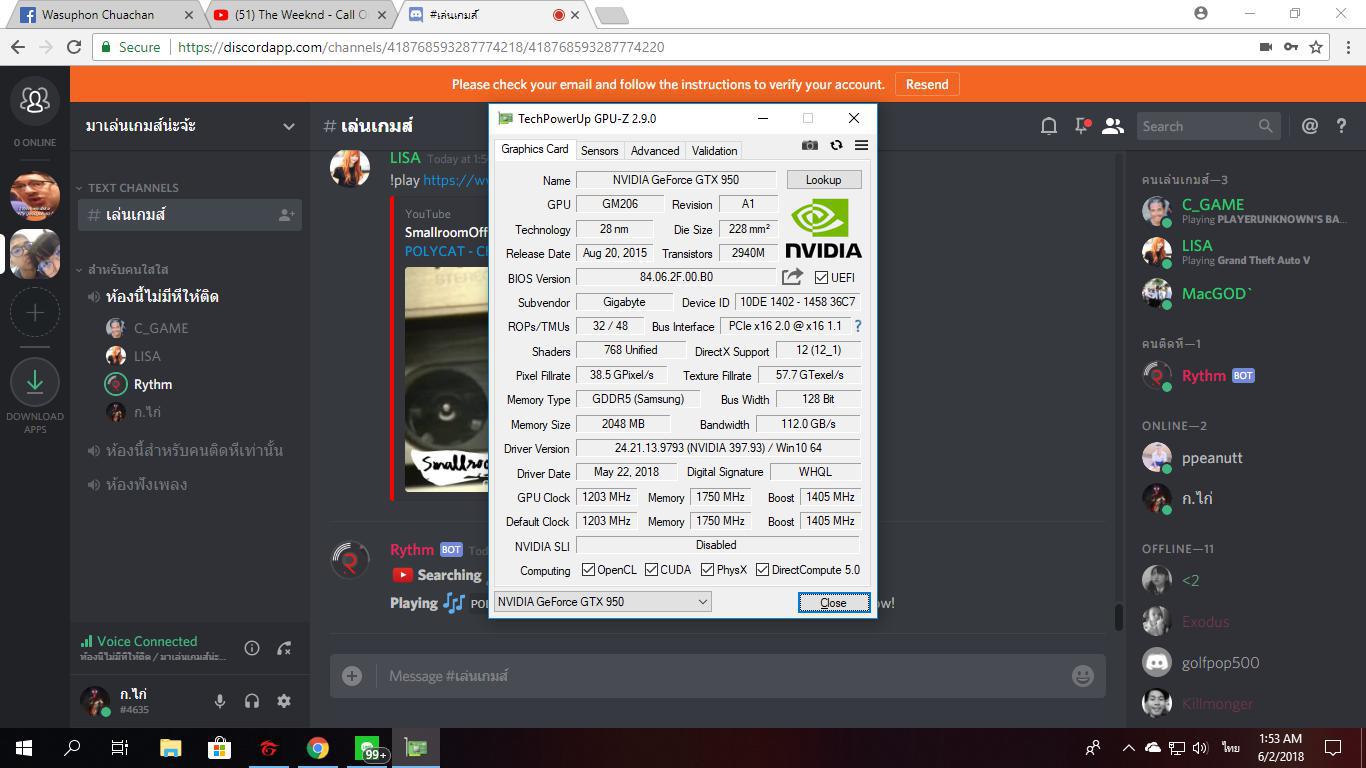Toggle the CUDA checkbox
Viewport: 1366px width, 768px height.
tap(651, 570)
